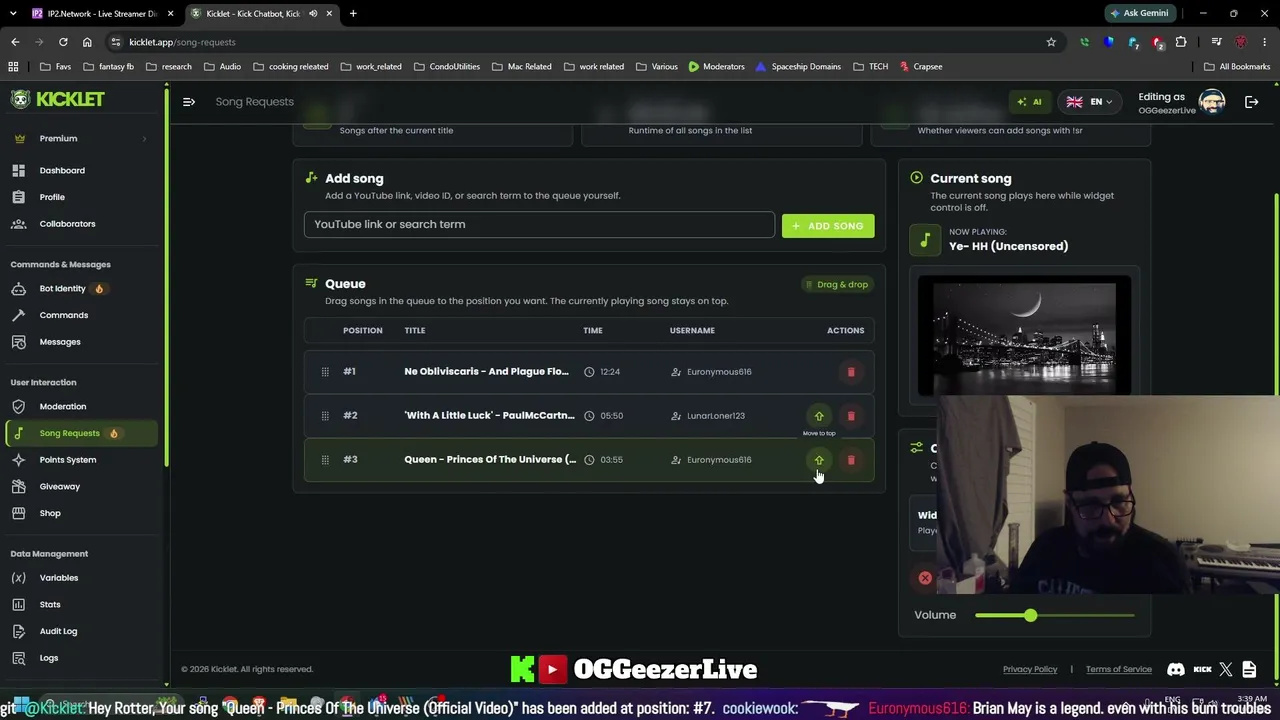Click the OGGeezerLive profile avatar
This screenshot has width=1280, height=720.
pos(1212,102)
